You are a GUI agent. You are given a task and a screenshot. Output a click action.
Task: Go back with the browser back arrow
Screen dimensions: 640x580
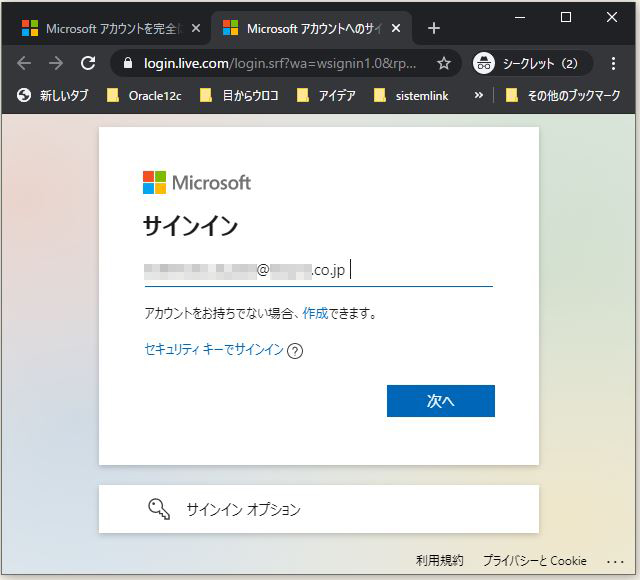point(24,63)
